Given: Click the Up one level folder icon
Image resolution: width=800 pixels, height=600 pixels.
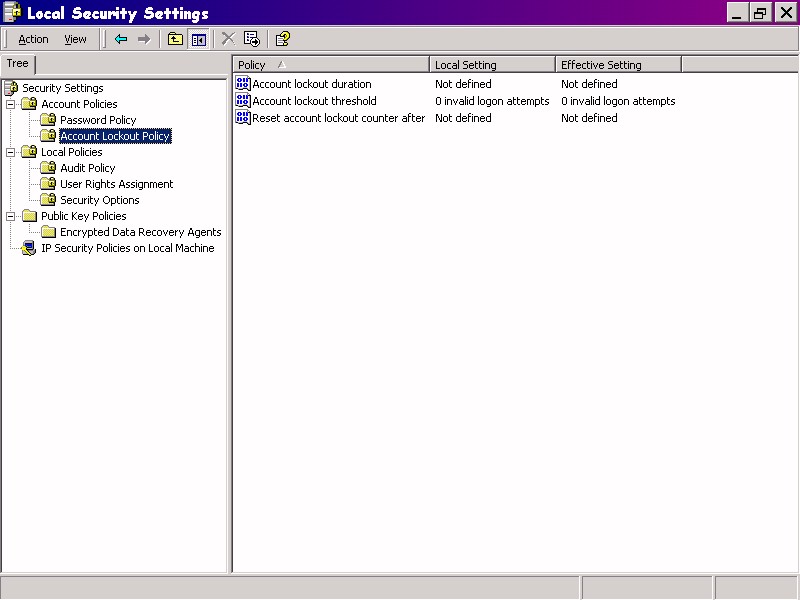Looking at the screenshot, I should point(175,39).
